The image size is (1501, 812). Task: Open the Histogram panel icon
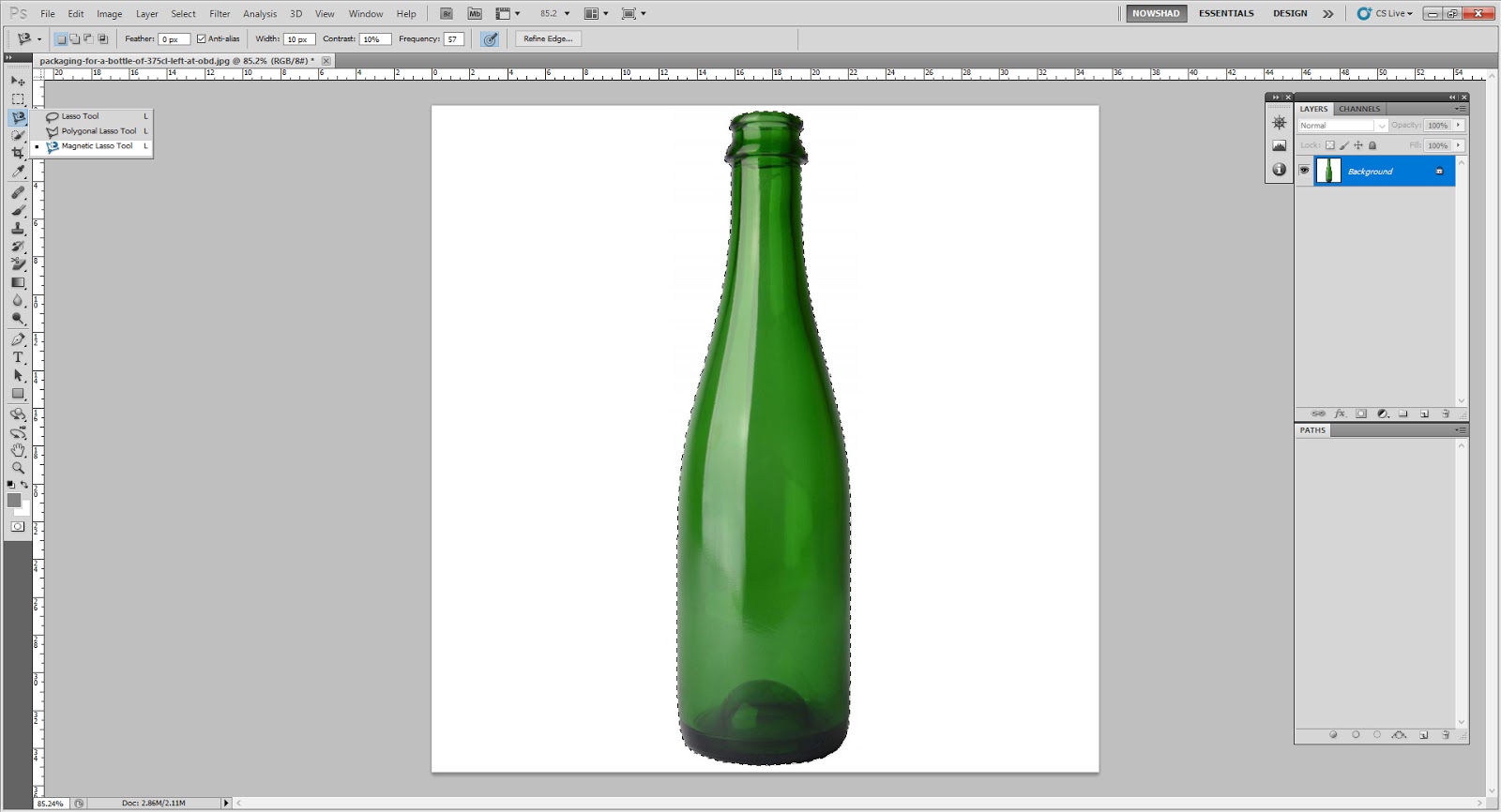pos(1279,145)
